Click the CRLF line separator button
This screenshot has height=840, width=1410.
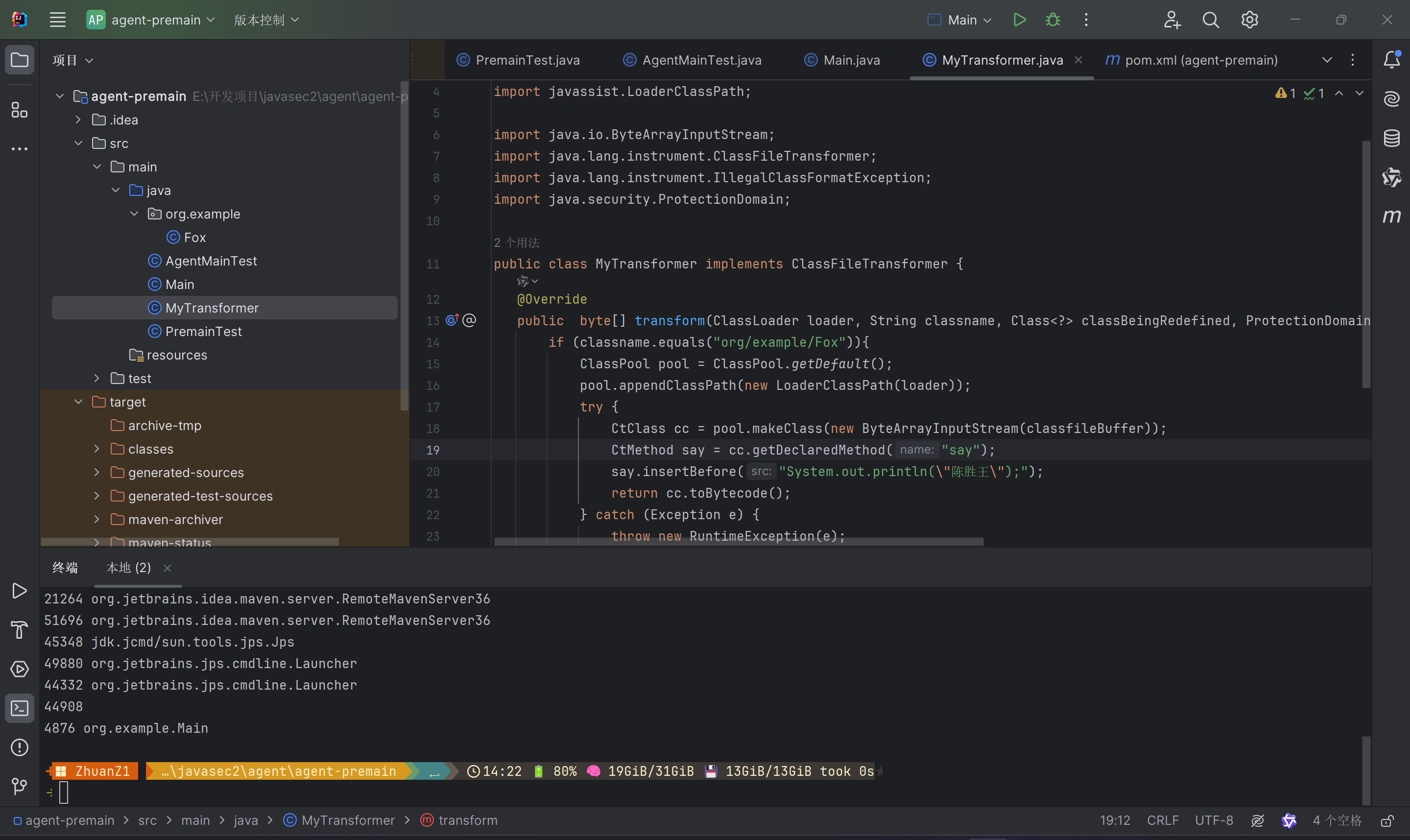[1162, 820]
